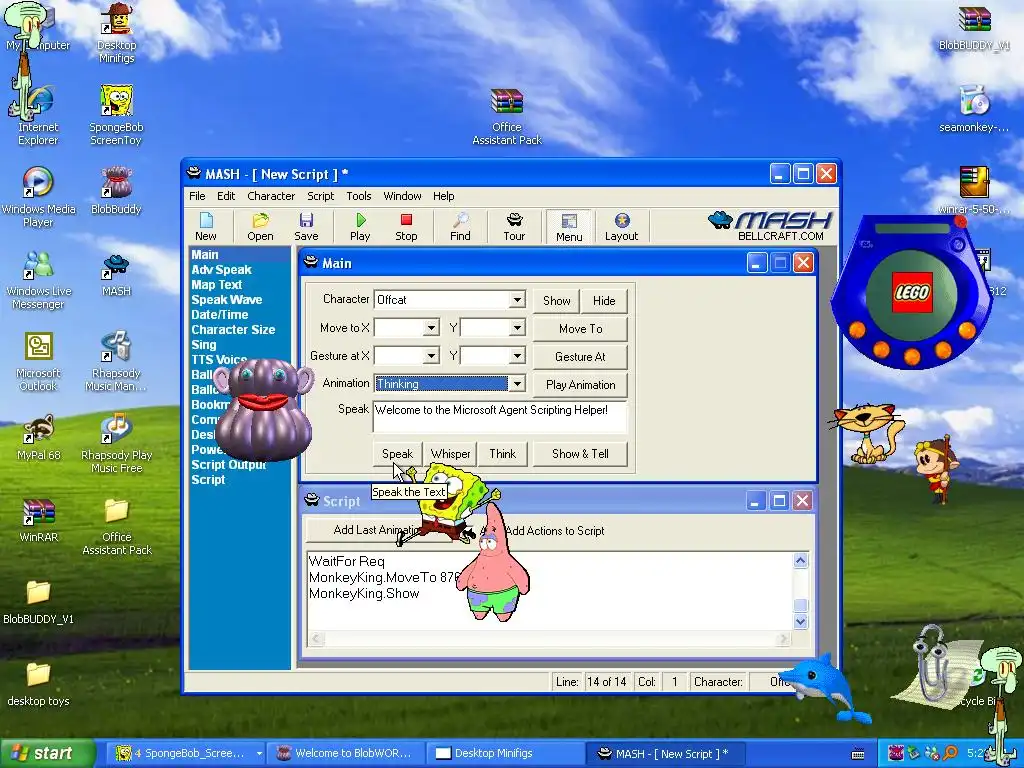Select Character Size in the sidebar
This screenshot has width=1024, height=768.
point(233,330)
